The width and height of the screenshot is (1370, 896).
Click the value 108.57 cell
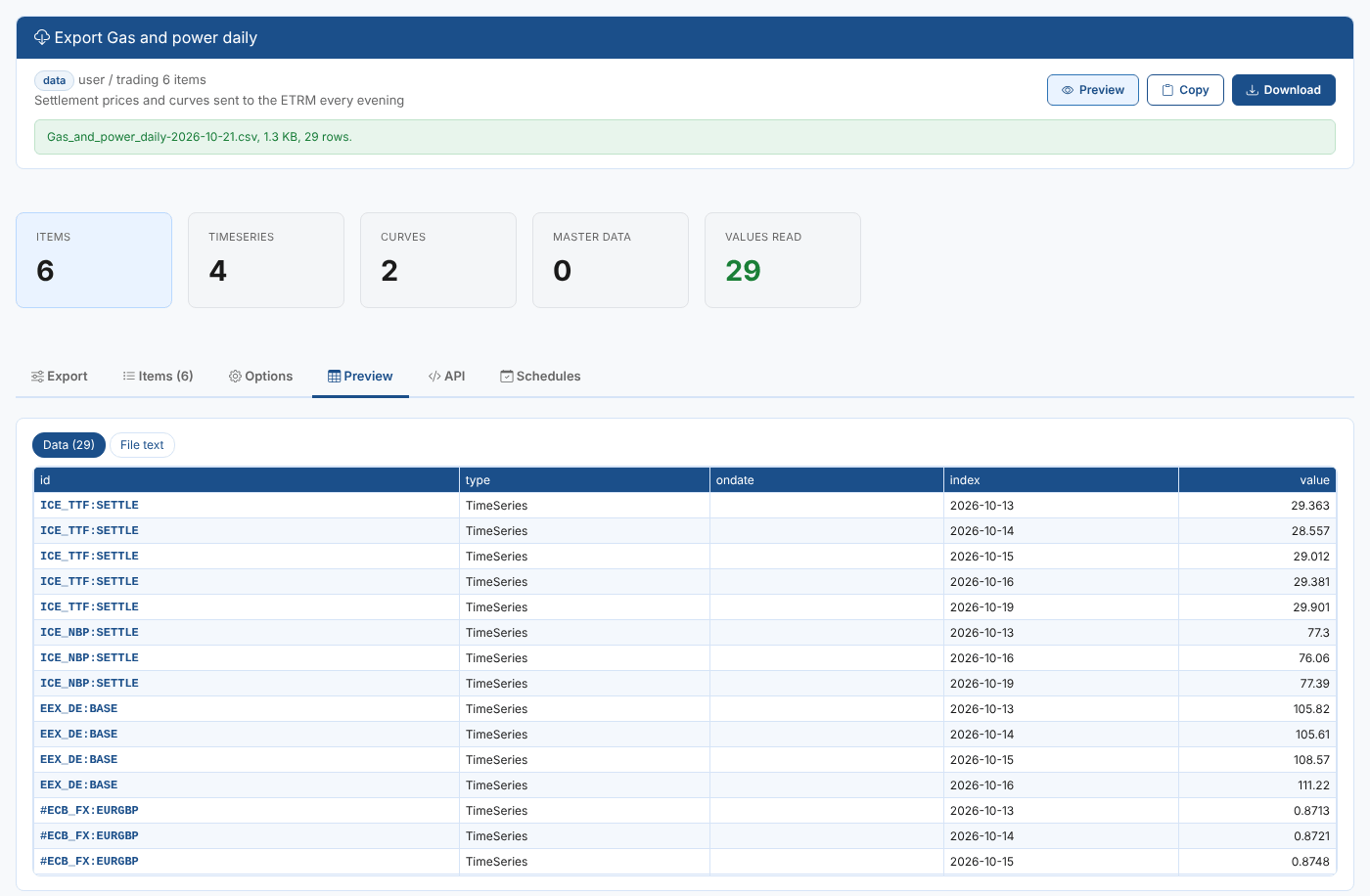tap(1257, 760)
